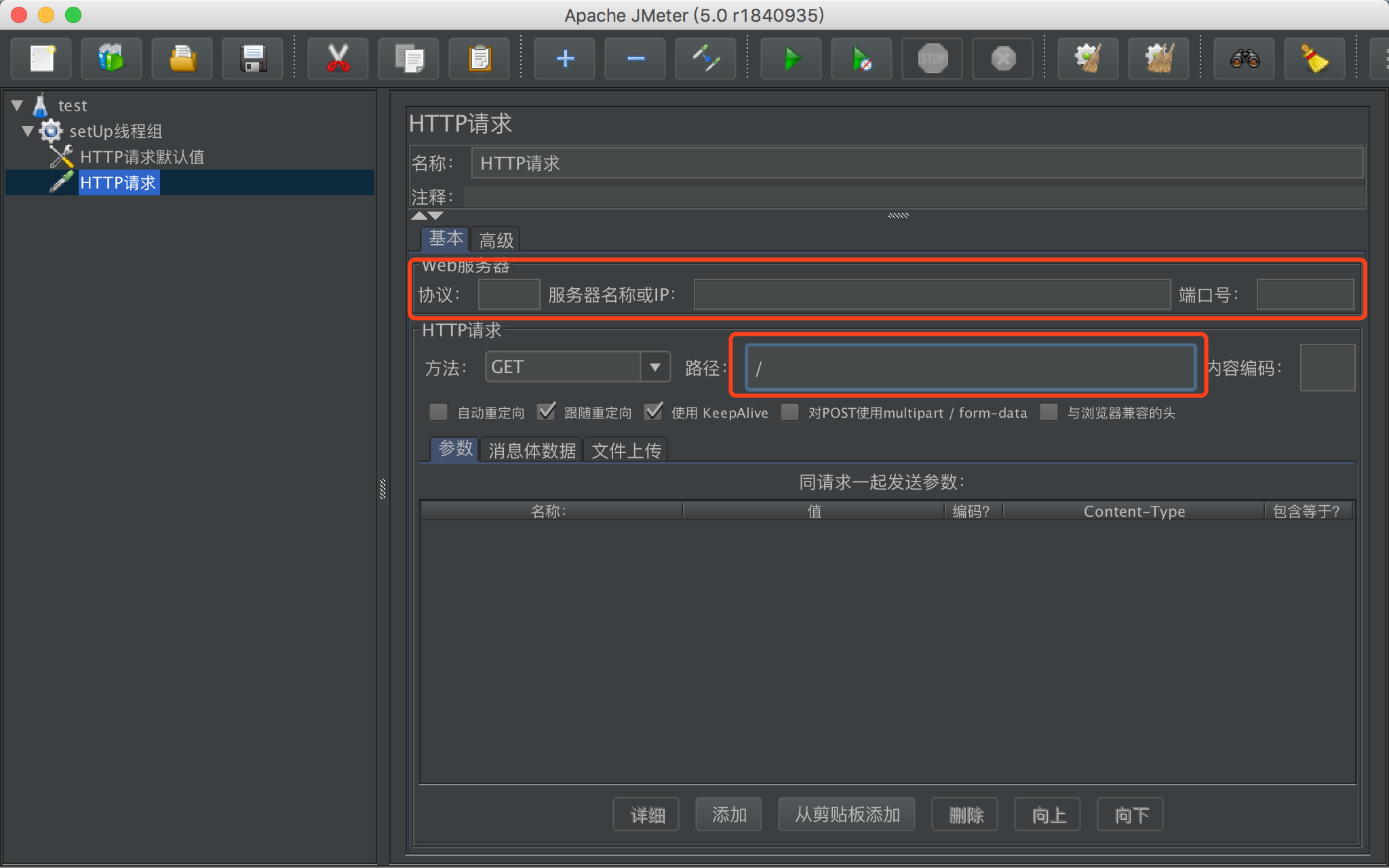Select HTTP请求默认值 in the tree
The width and height of the screenshot is (1389, 868).
[142, 157]
